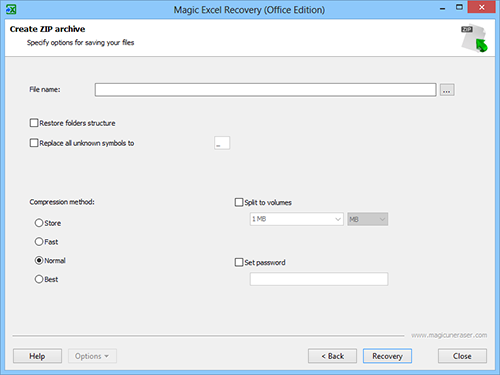Click 'Specify options for saving your files' text
Image resolution: width=500 pixels, height=375 pixels.
coord(80,43)
